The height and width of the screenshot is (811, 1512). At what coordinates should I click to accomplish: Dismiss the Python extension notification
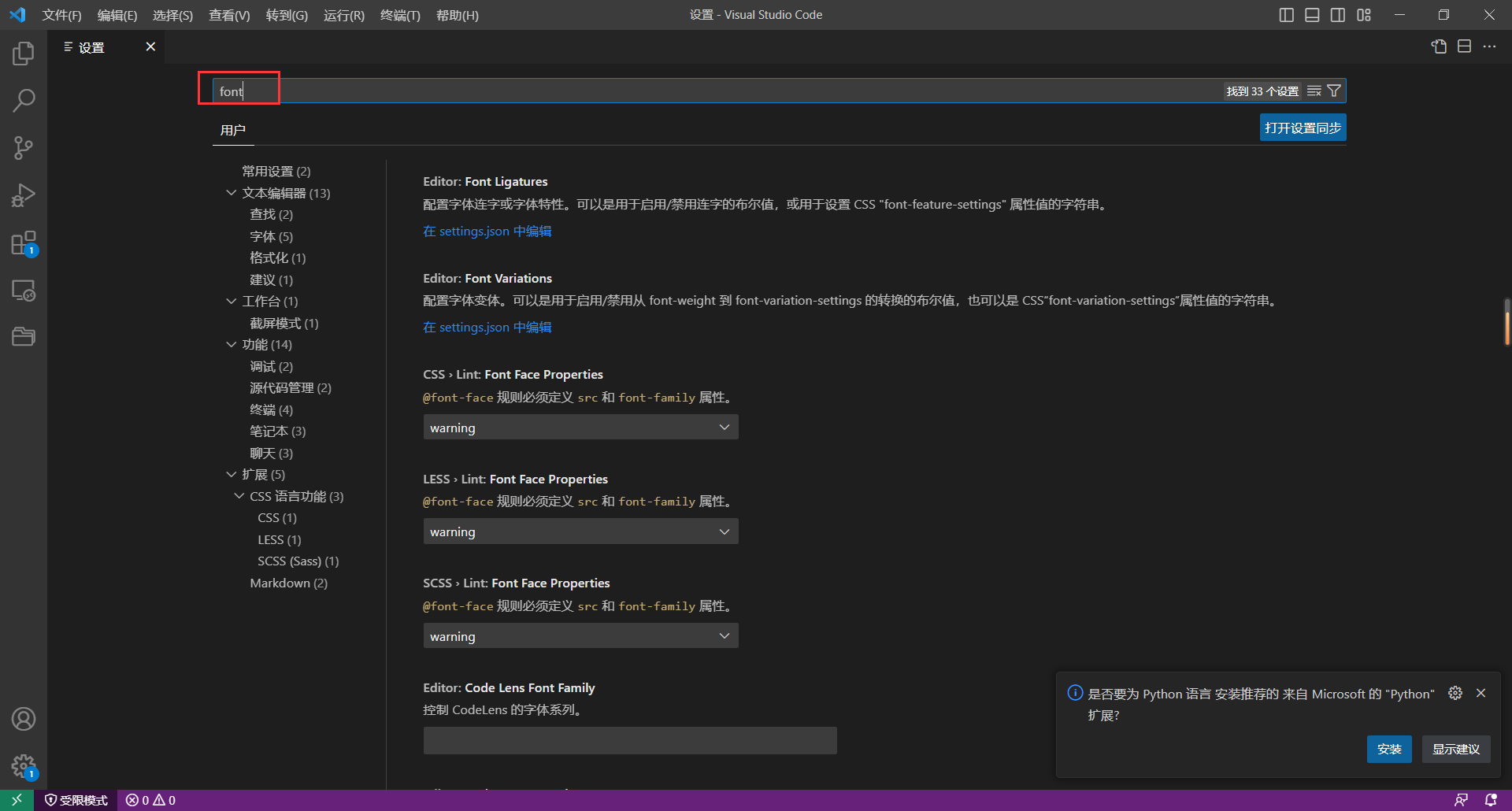[x=1481, y=693]
